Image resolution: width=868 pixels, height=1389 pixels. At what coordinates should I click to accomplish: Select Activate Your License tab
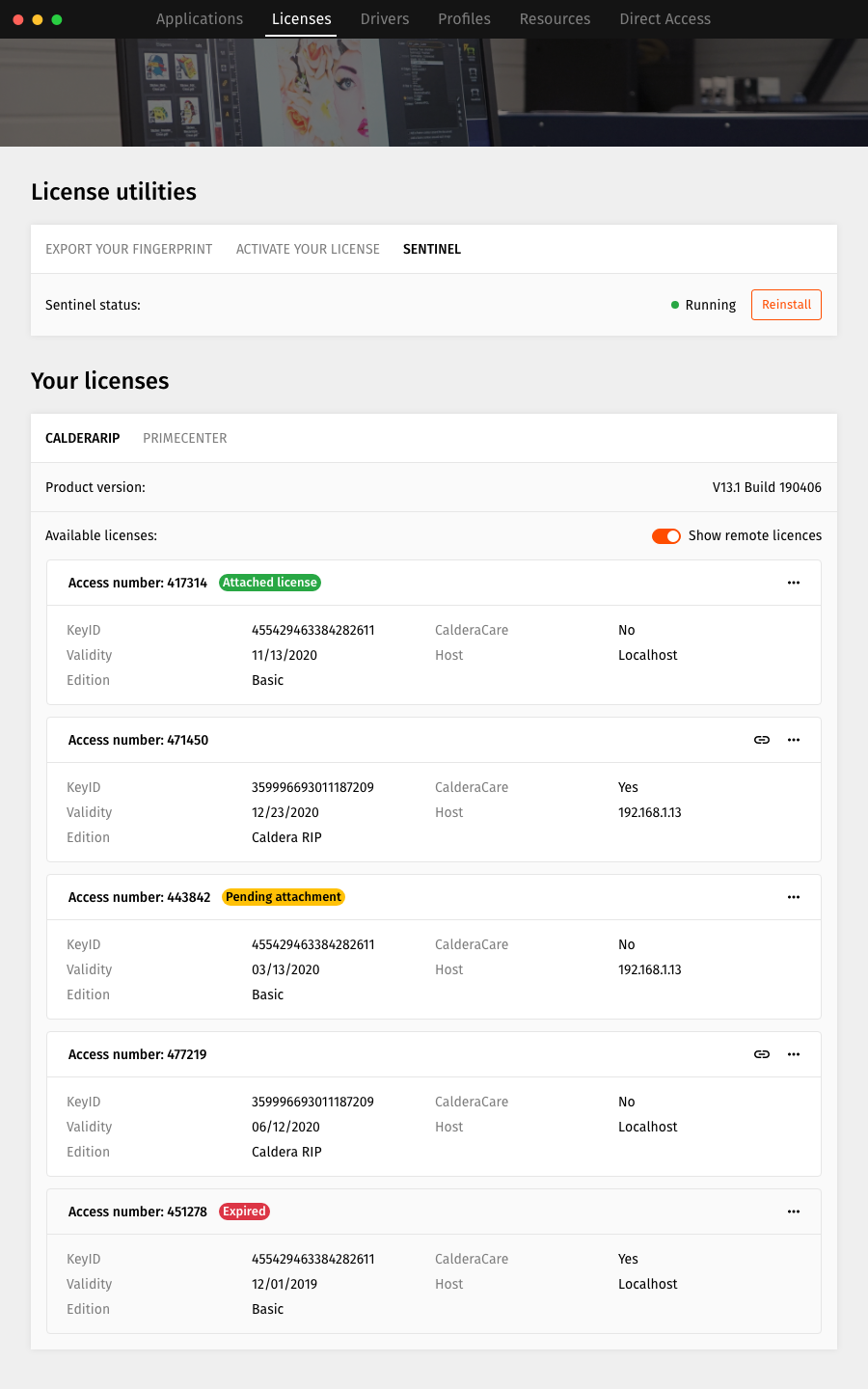tap(309, 249)
